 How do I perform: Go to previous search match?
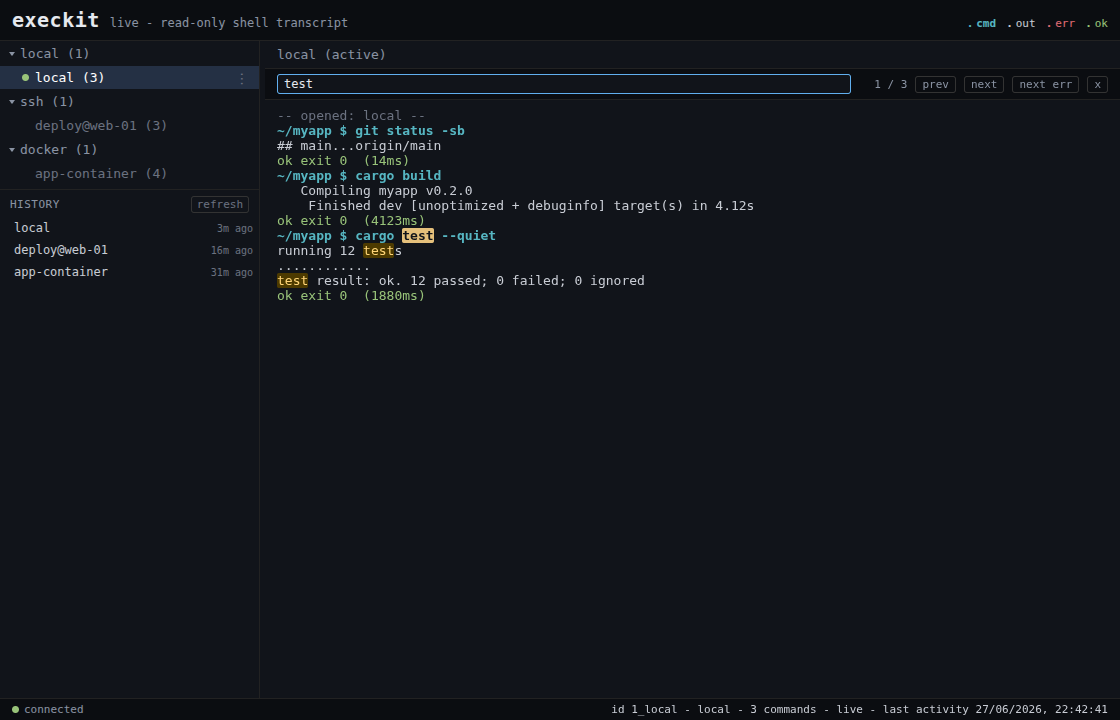935,84
